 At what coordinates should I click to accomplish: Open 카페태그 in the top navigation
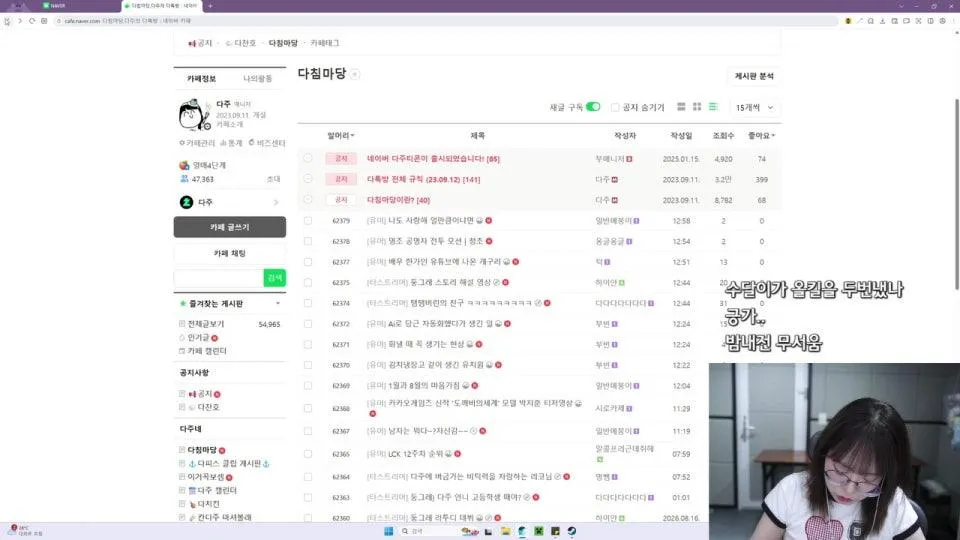324,43
